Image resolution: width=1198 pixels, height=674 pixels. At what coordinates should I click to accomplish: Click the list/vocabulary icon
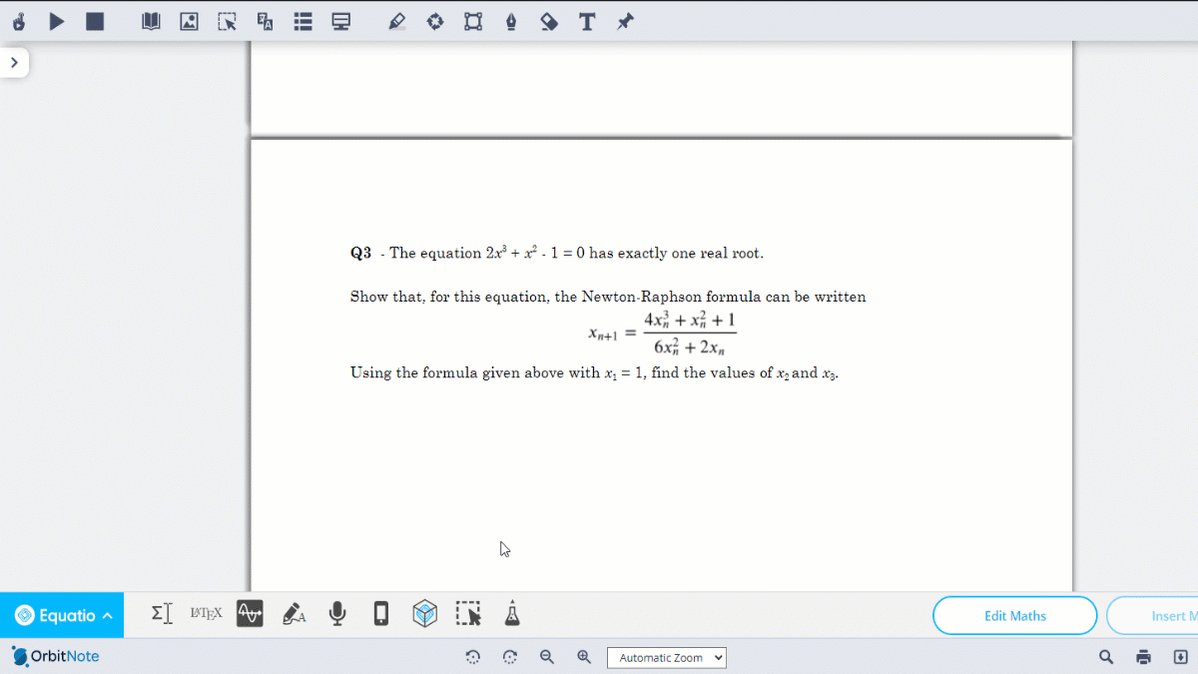click(x=303, y=21)
